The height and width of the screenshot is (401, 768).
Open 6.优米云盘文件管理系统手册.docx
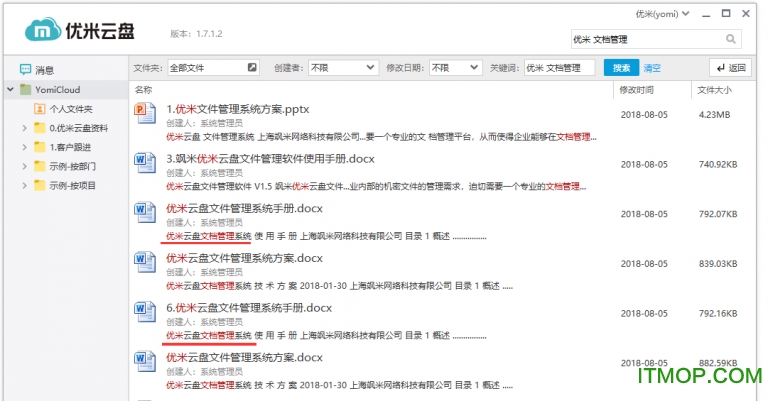click(249, 307)
